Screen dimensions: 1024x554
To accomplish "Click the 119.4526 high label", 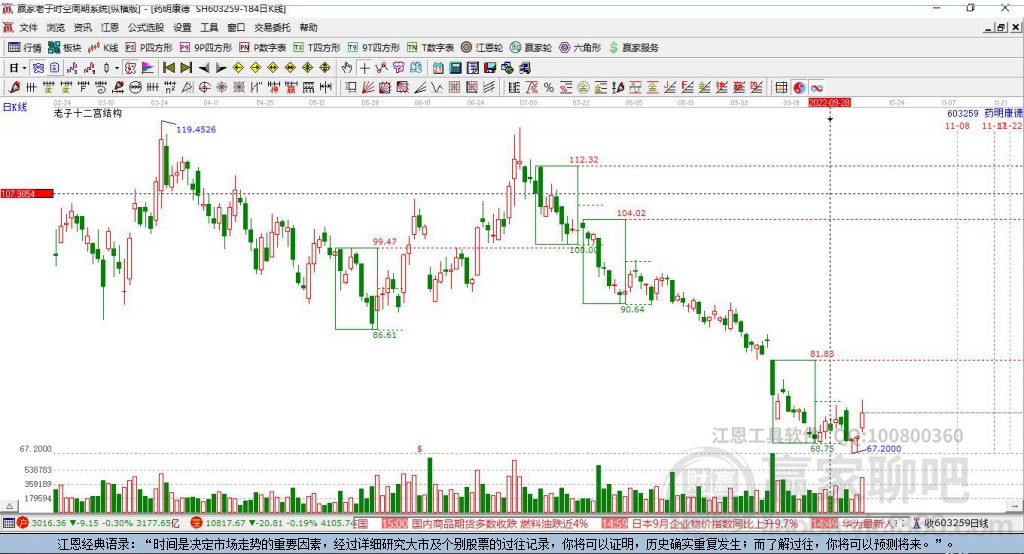I will pos(196,129).
